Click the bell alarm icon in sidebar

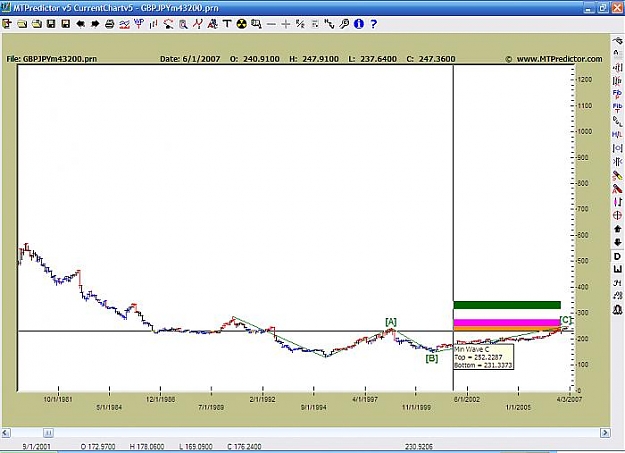617,309
